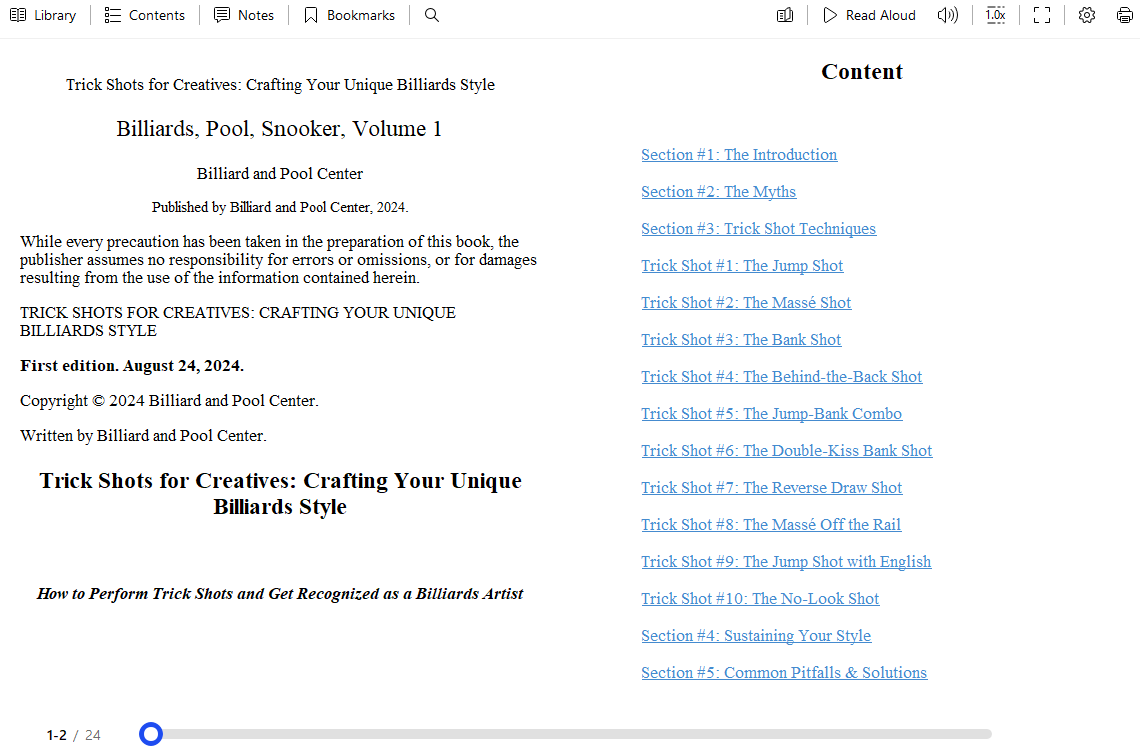Follow Trick Shot #10: The No-Look Shot
Viewport: 1140px width, 753px height.
pos(760,599)
